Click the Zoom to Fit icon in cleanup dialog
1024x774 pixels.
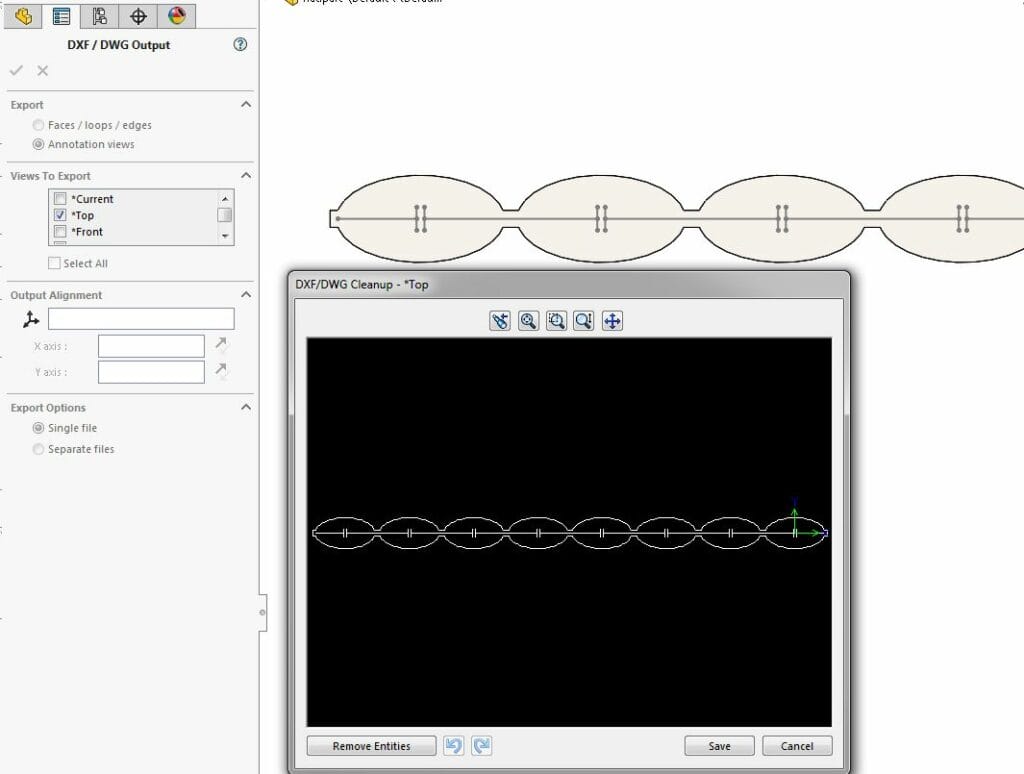(x=528, y=320)
